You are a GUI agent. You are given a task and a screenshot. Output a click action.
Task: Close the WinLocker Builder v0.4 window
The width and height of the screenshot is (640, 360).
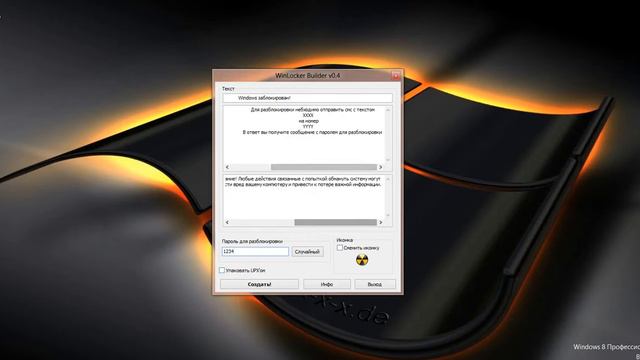click(x=396, y=76)
